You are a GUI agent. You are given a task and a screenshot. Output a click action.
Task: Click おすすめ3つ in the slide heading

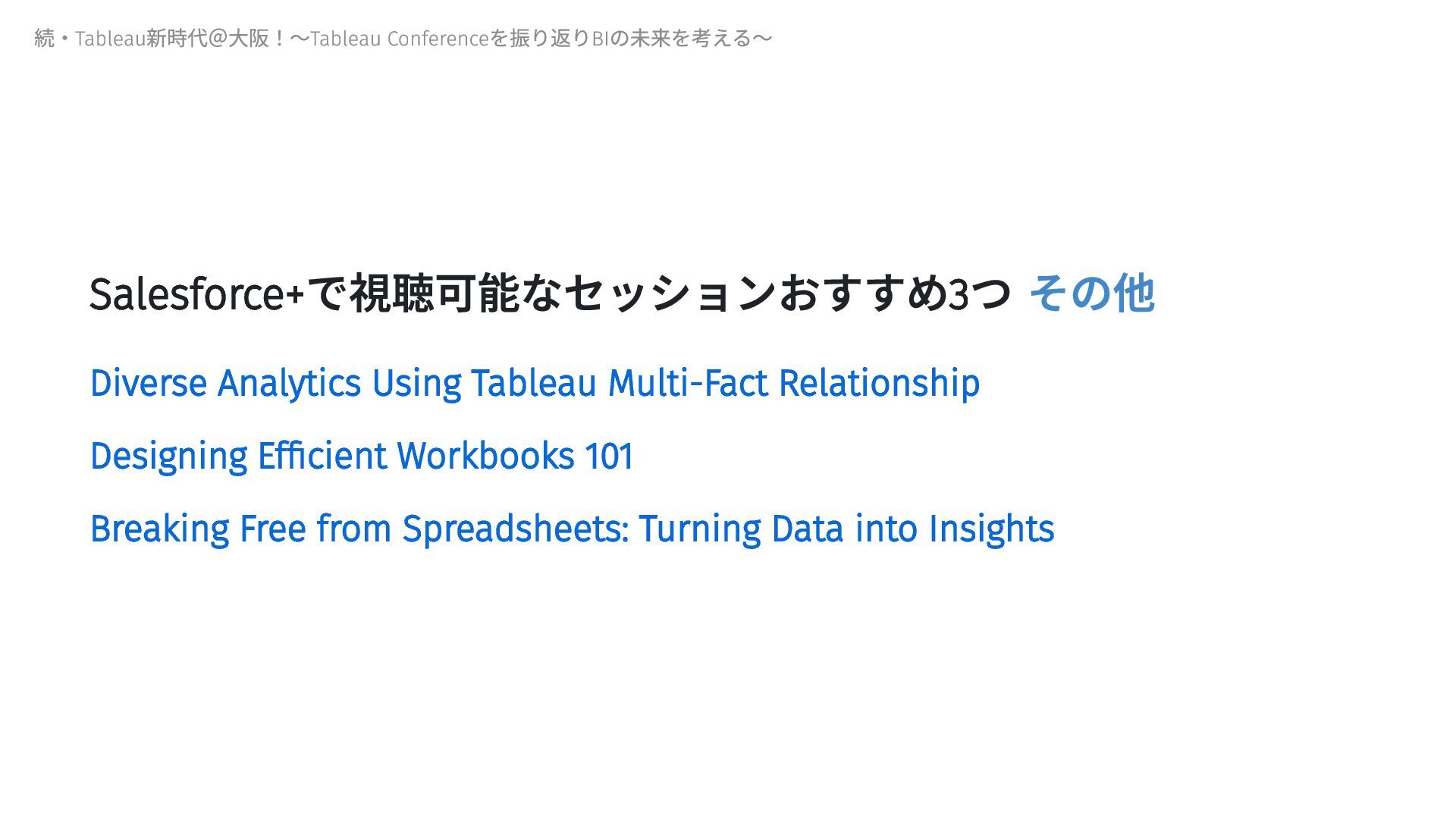tap(895, 293)
